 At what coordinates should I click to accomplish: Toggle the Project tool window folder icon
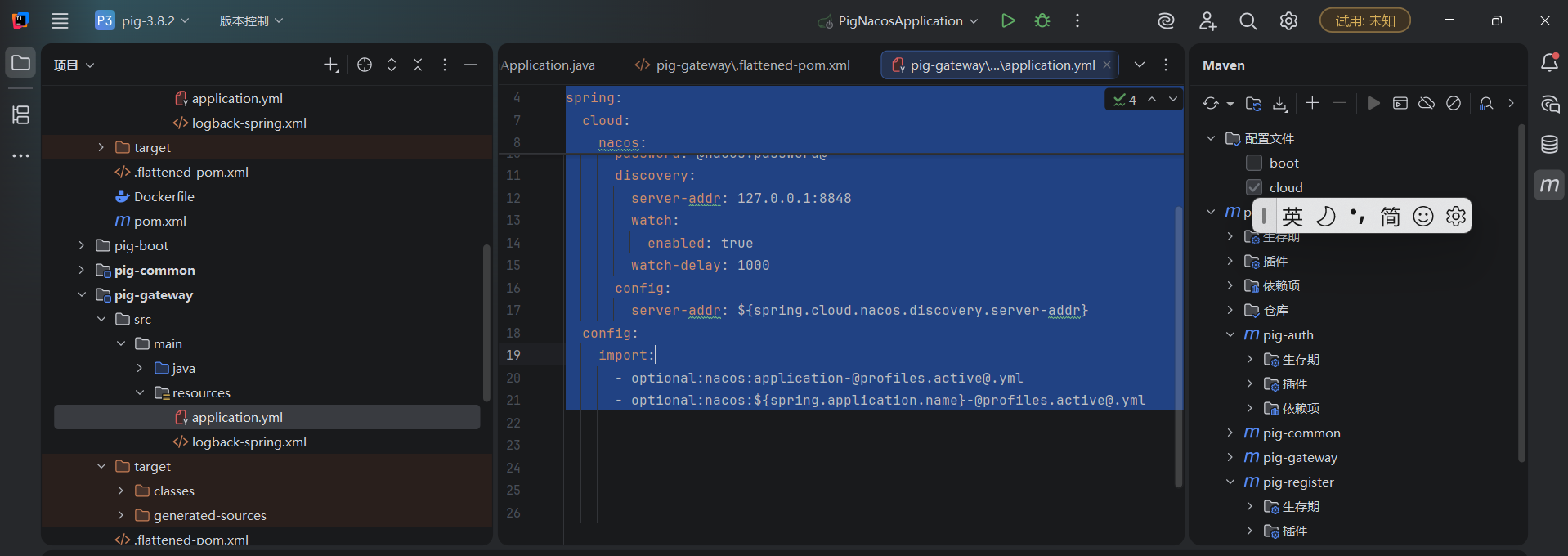coord(20,63)
